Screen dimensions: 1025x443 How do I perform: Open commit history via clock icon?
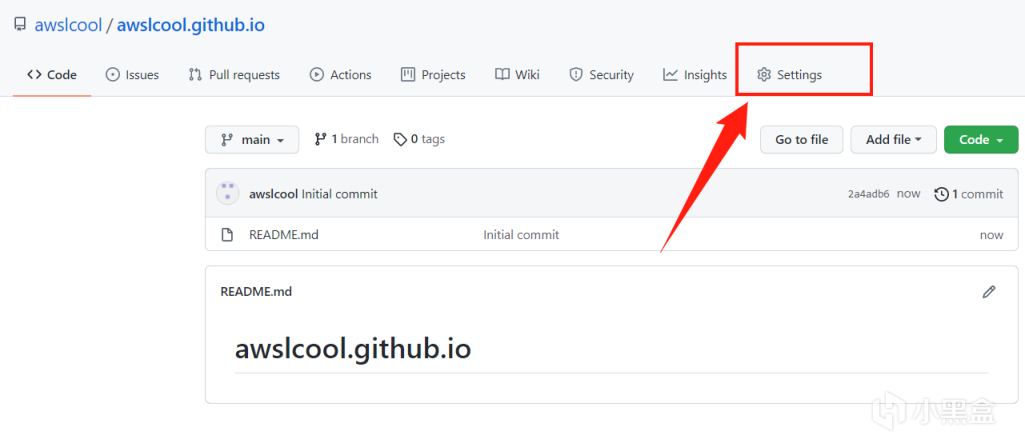(941, 194)
